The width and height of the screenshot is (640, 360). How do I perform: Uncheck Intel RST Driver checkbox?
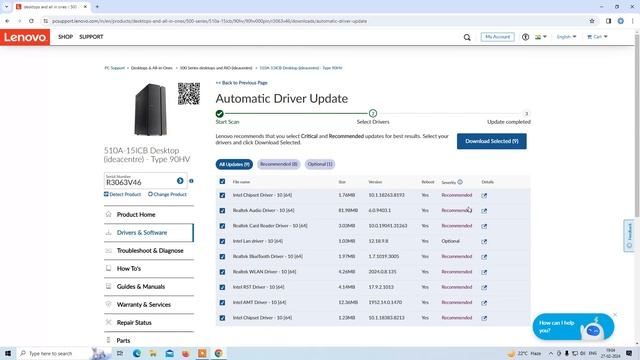point(222,287)
